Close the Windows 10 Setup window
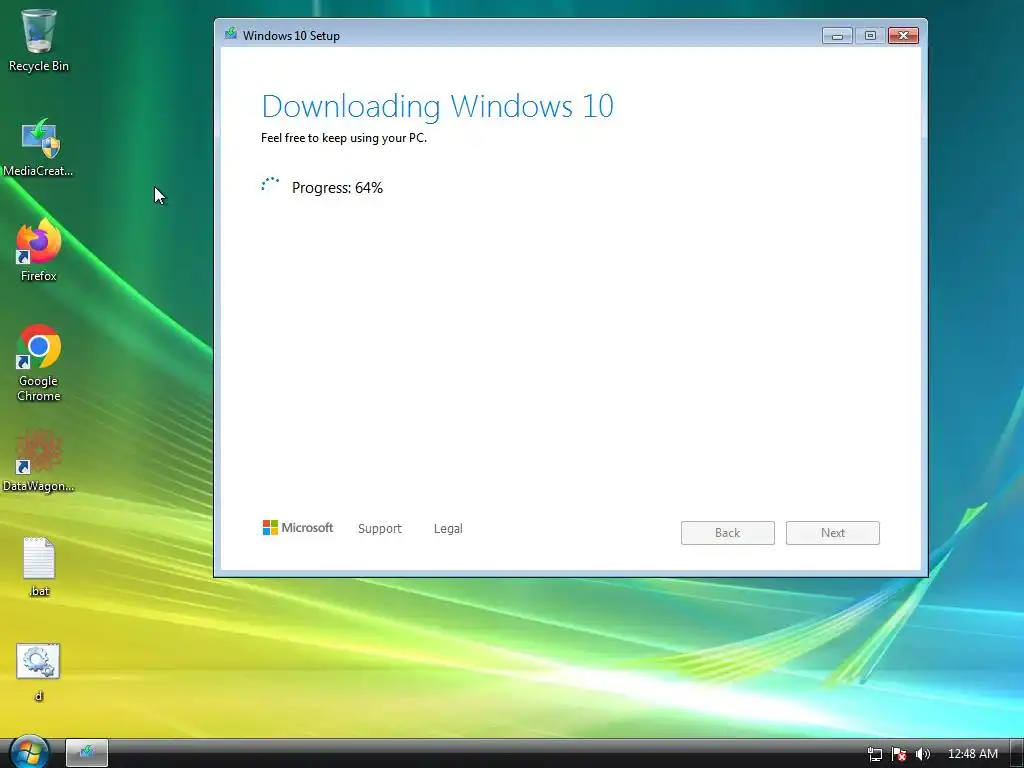 tap(903, 35)
